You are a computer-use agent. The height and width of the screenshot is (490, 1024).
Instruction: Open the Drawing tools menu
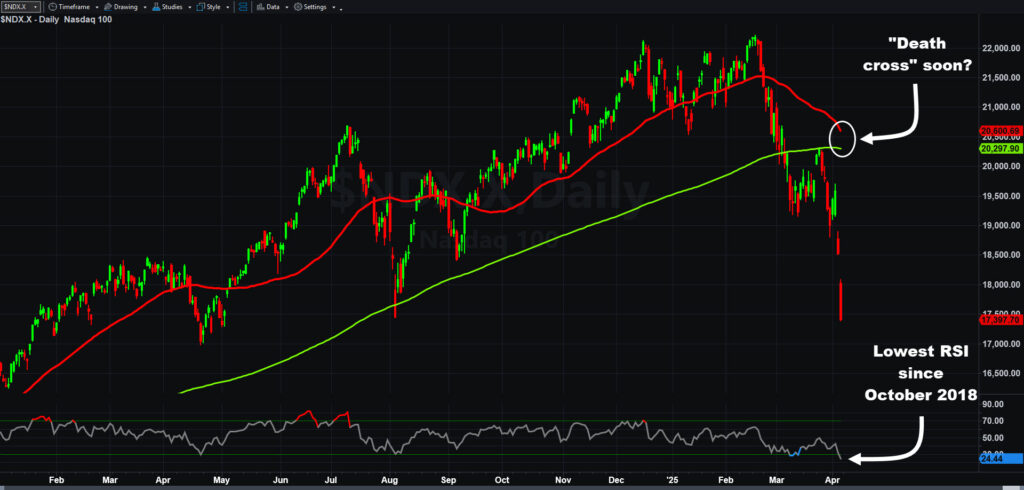120,7
